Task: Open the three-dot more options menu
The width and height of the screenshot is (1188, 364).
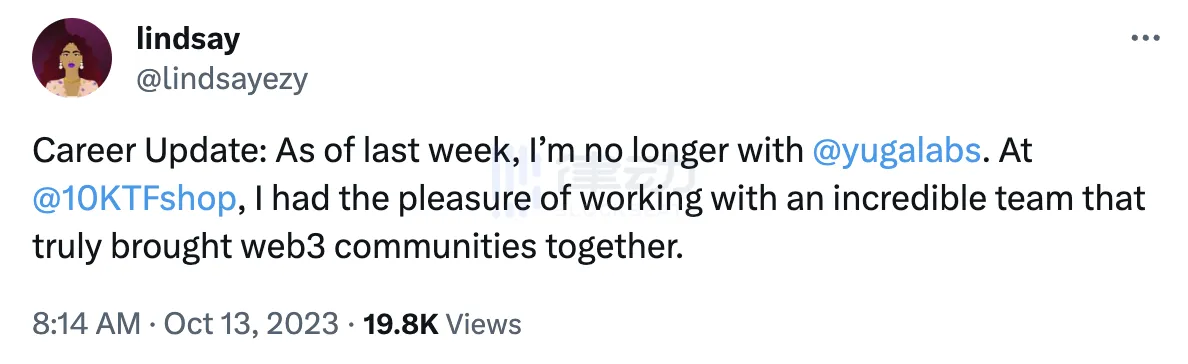Action: click(x=1145, y=38)
